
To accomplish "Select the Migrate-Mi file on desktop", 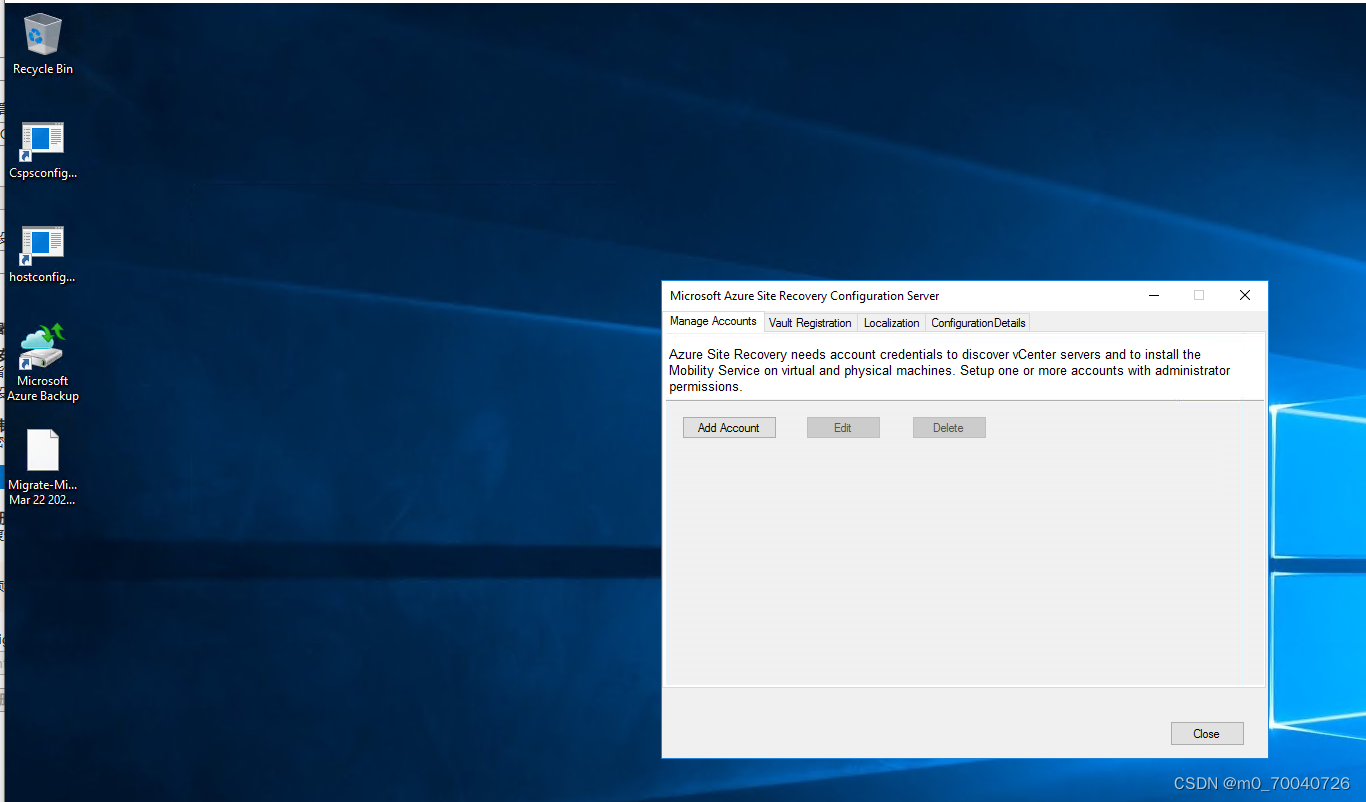I will coord(42,467).
